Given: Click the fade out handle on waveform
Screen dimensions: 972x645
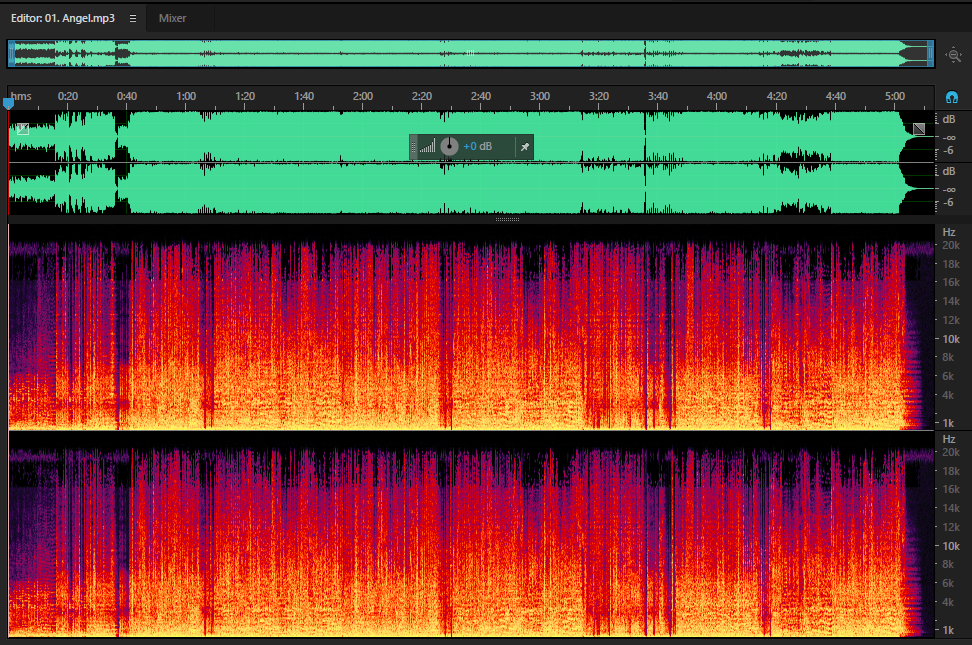Looking at the screenshot, I should click(919, 129).
